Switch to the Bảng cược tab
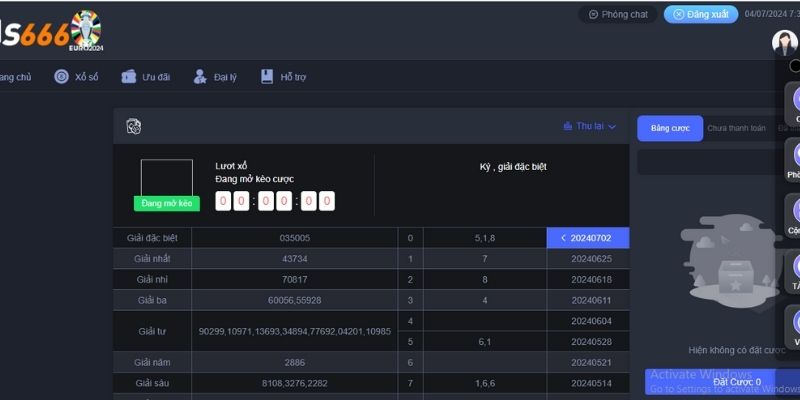The height and width of the screenshot is (400, 800). (670, 128)
